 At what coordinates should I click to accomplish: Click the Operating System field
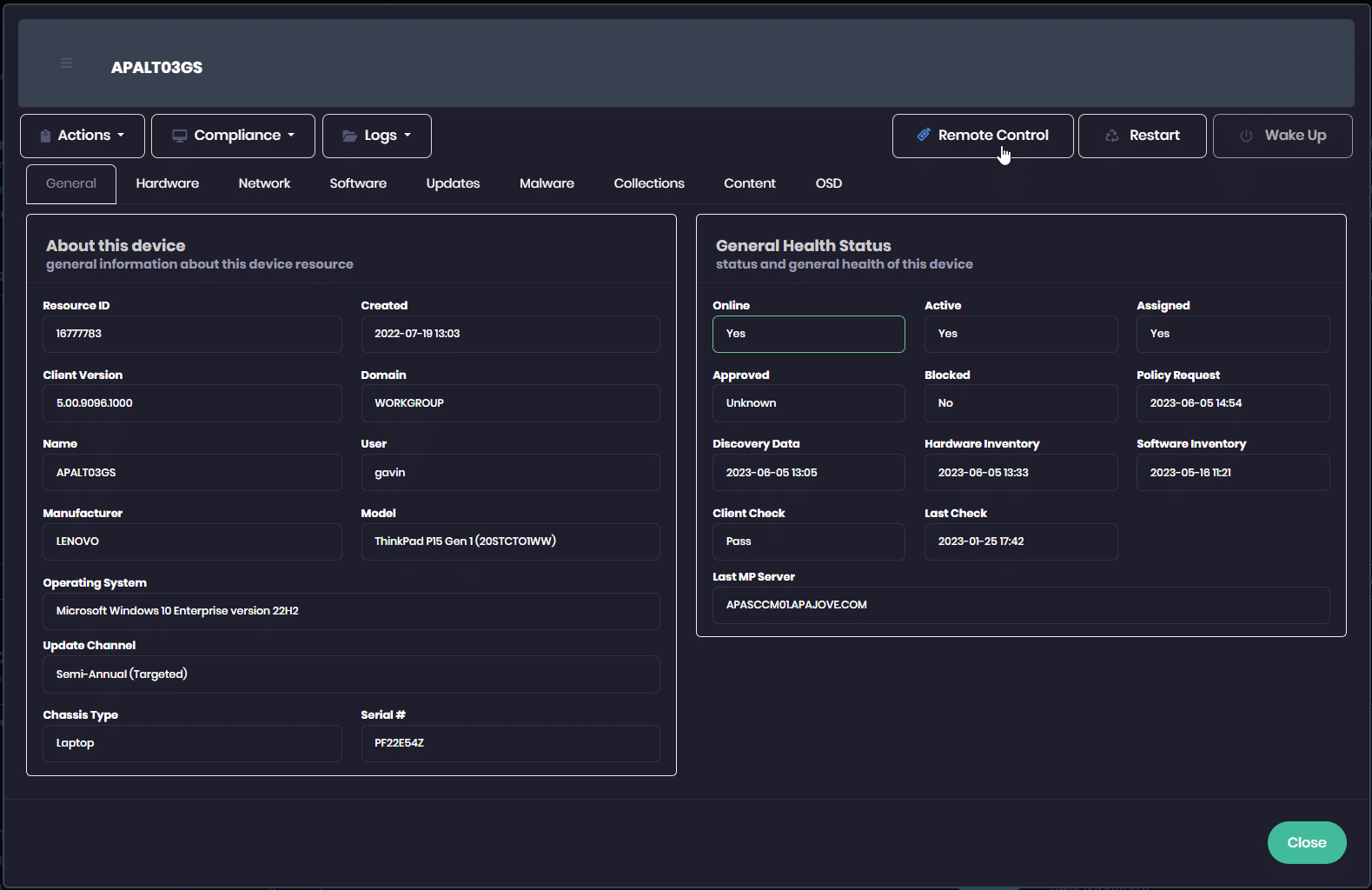(351, 611)
